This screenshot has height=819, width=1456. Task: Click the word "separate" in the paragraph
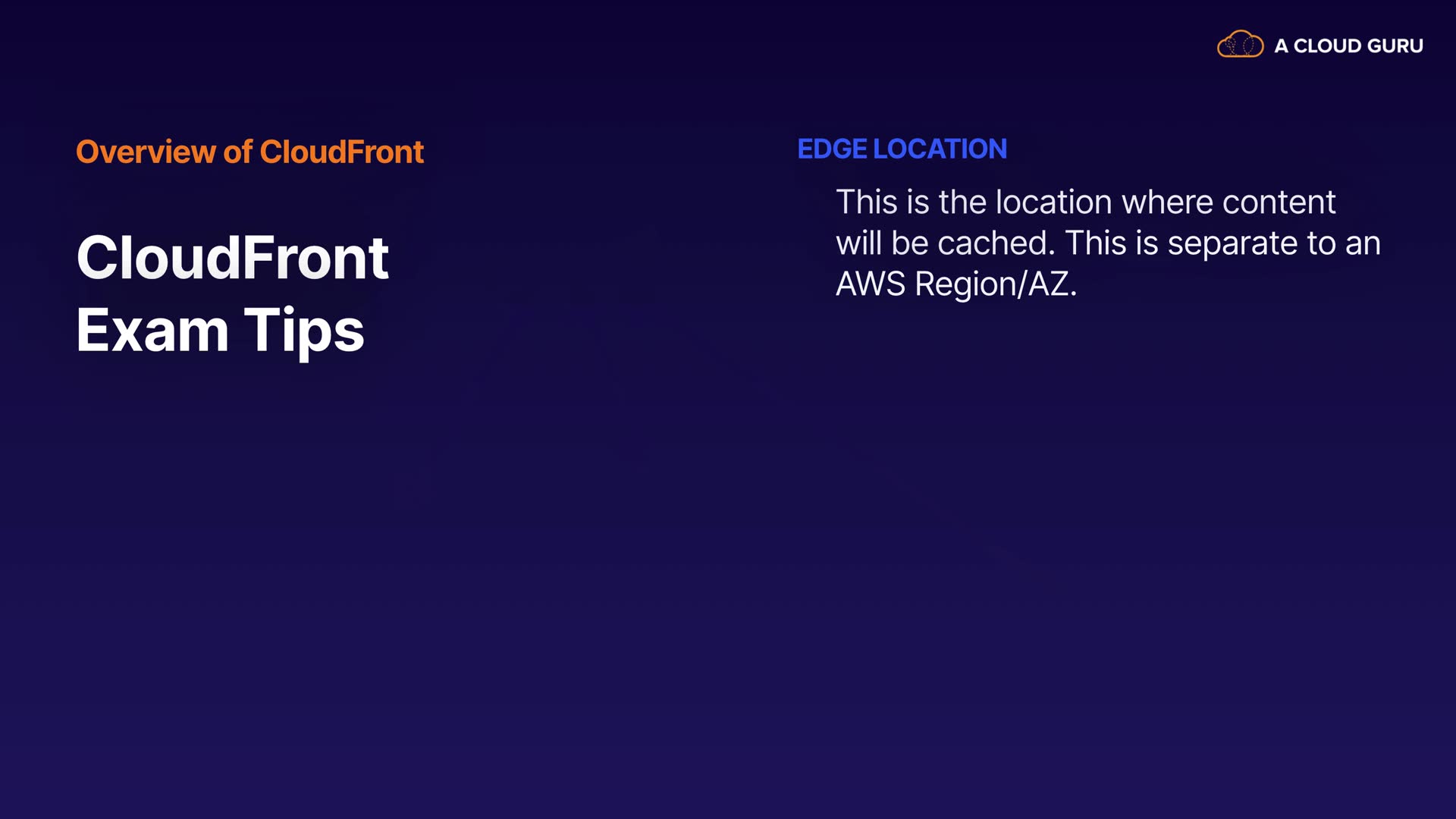[x=1232, y=243]
